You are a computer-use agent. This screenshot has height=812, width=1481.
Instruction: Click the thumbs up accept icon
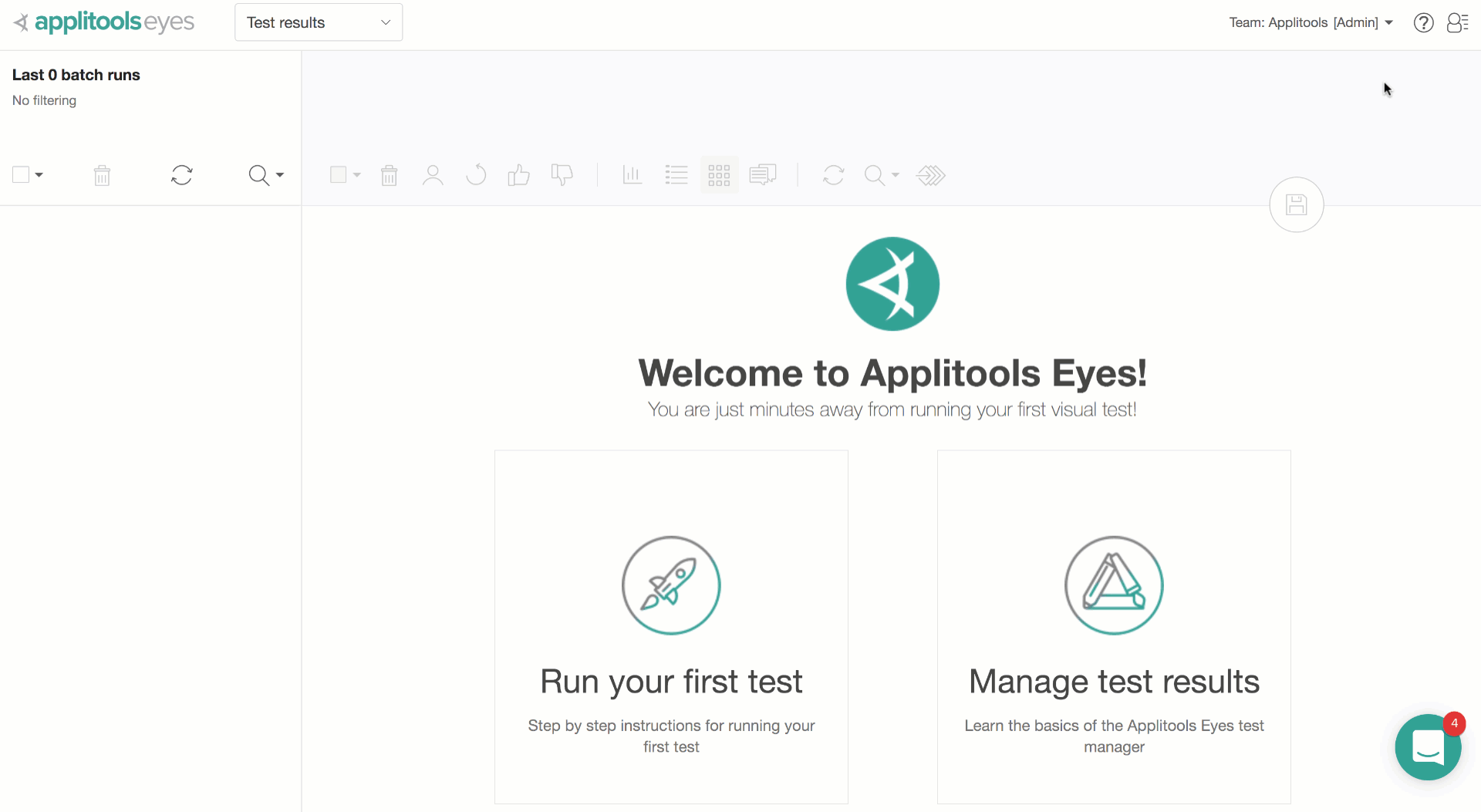(x=518, y=176)
